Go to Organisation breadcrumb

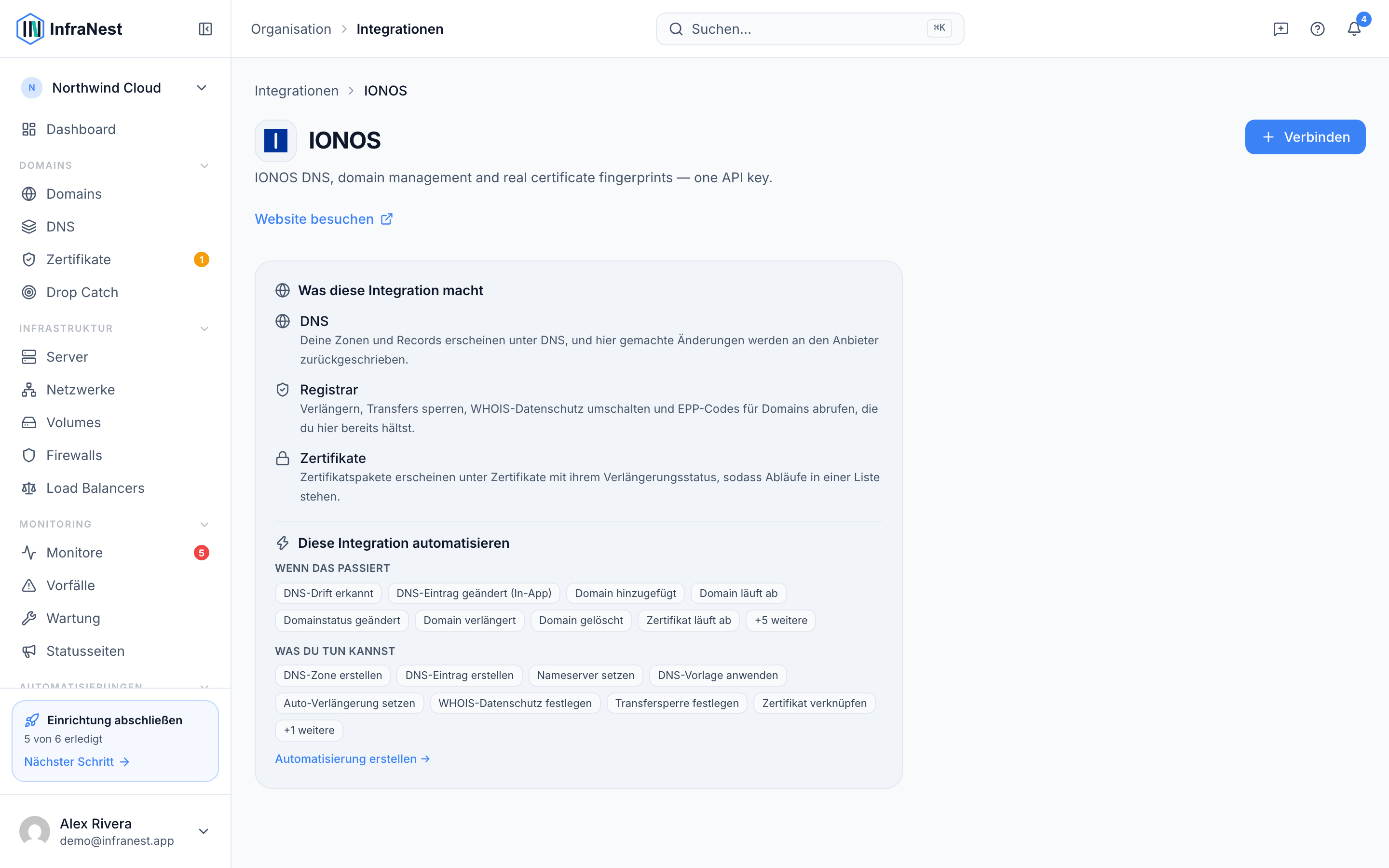tap(291, 29)
